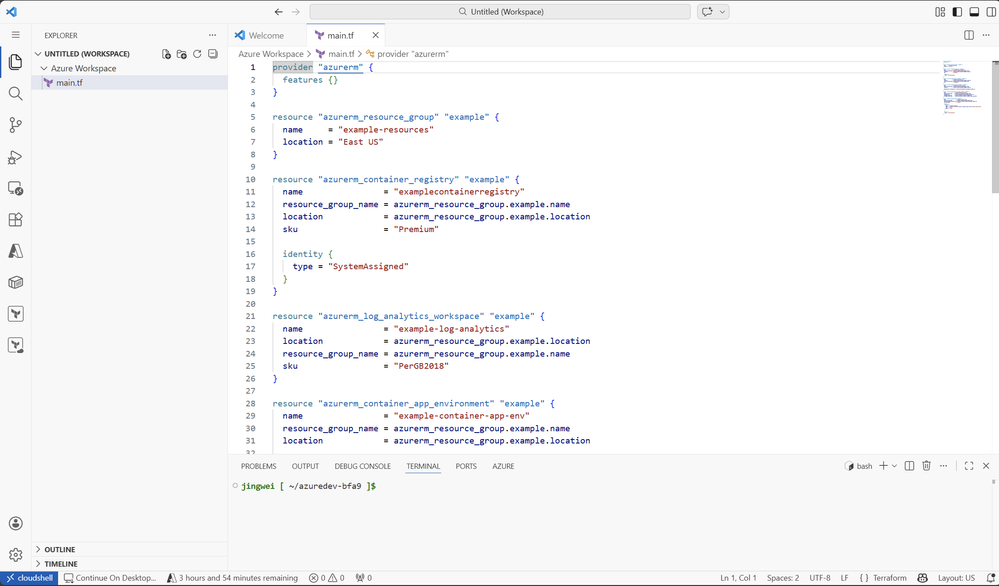Split the editor to the right
The width and height of the screenshot is (999, 586).
tap(968, 36)
